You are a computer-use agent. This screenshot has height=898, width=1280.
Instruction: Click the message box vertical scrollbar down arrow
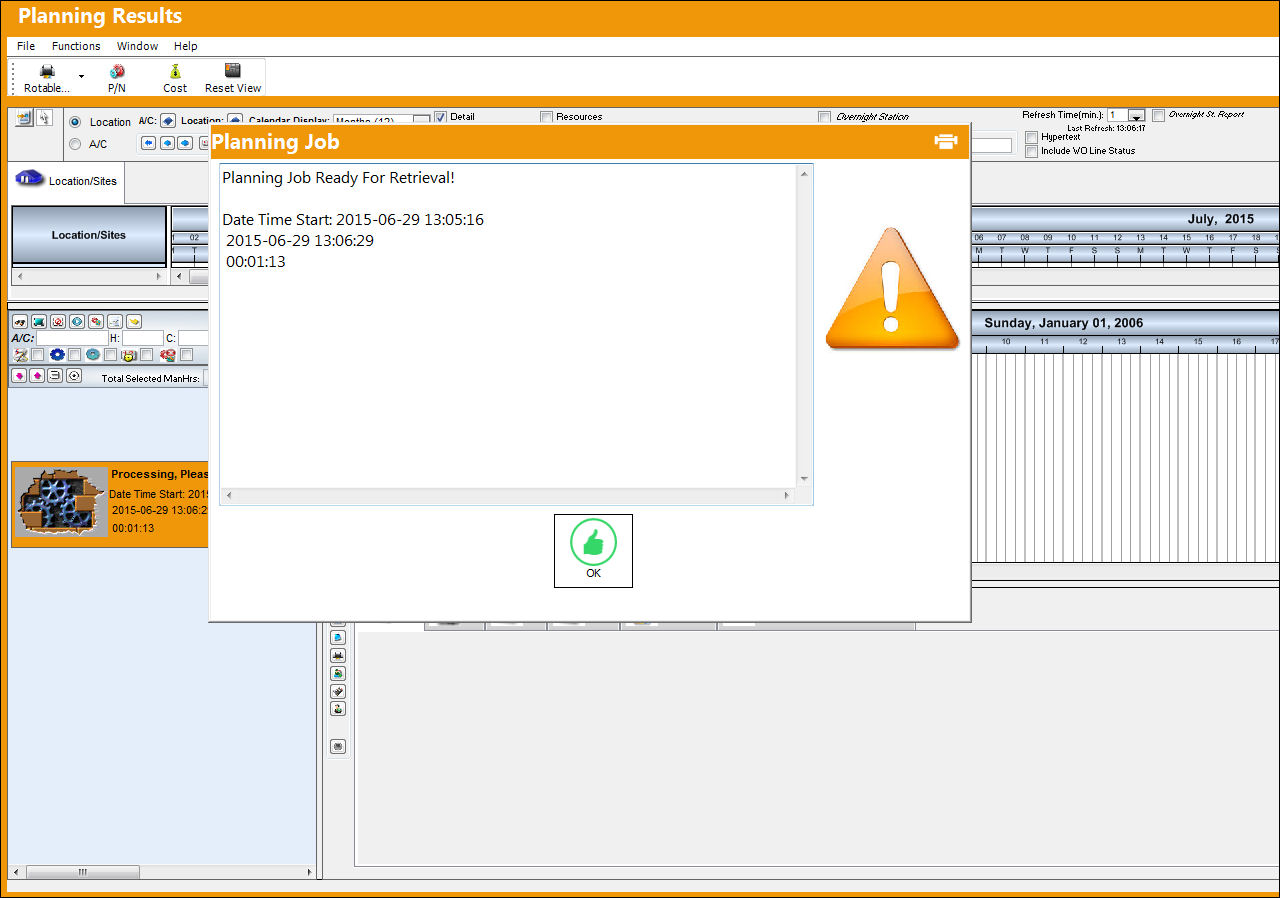pyautogui.click(x=804, y=479)
